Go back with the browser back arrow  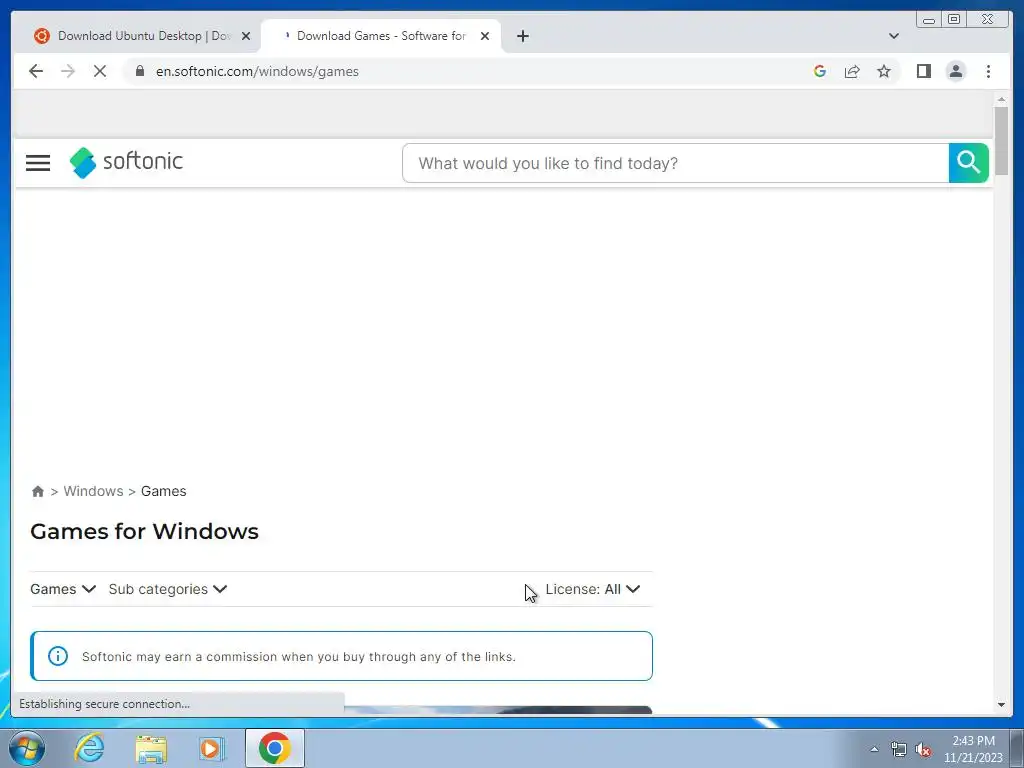(36, 71)
